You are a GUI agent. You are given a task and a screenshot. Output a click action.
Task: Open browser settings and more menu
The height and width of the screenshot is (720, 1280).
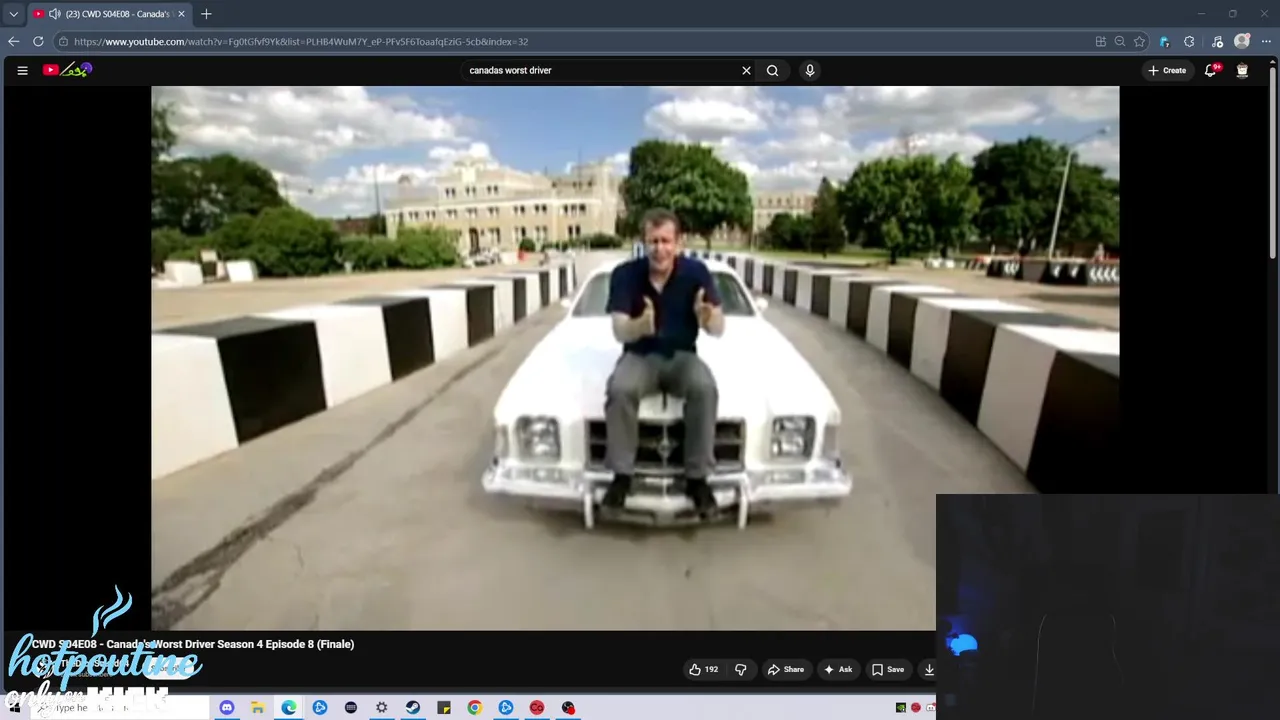(x=1266, y=41)
